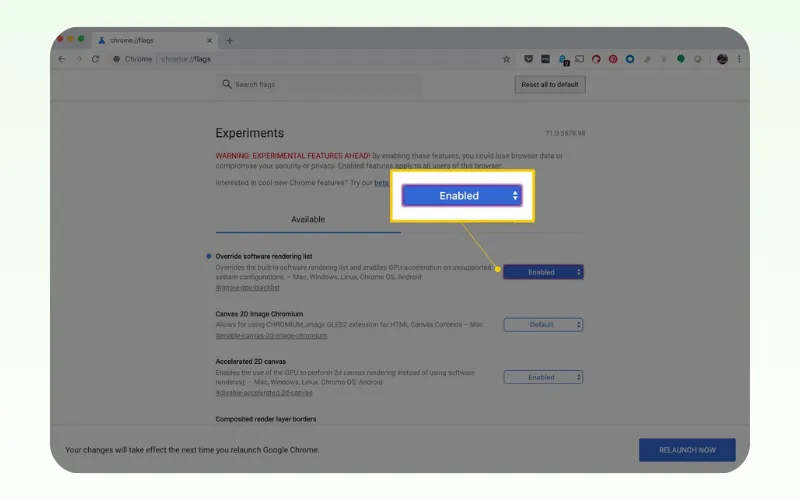This screenshot has width=800, height=500.
Task: Click the gray circle extension icon
Action: click(697, 59)
